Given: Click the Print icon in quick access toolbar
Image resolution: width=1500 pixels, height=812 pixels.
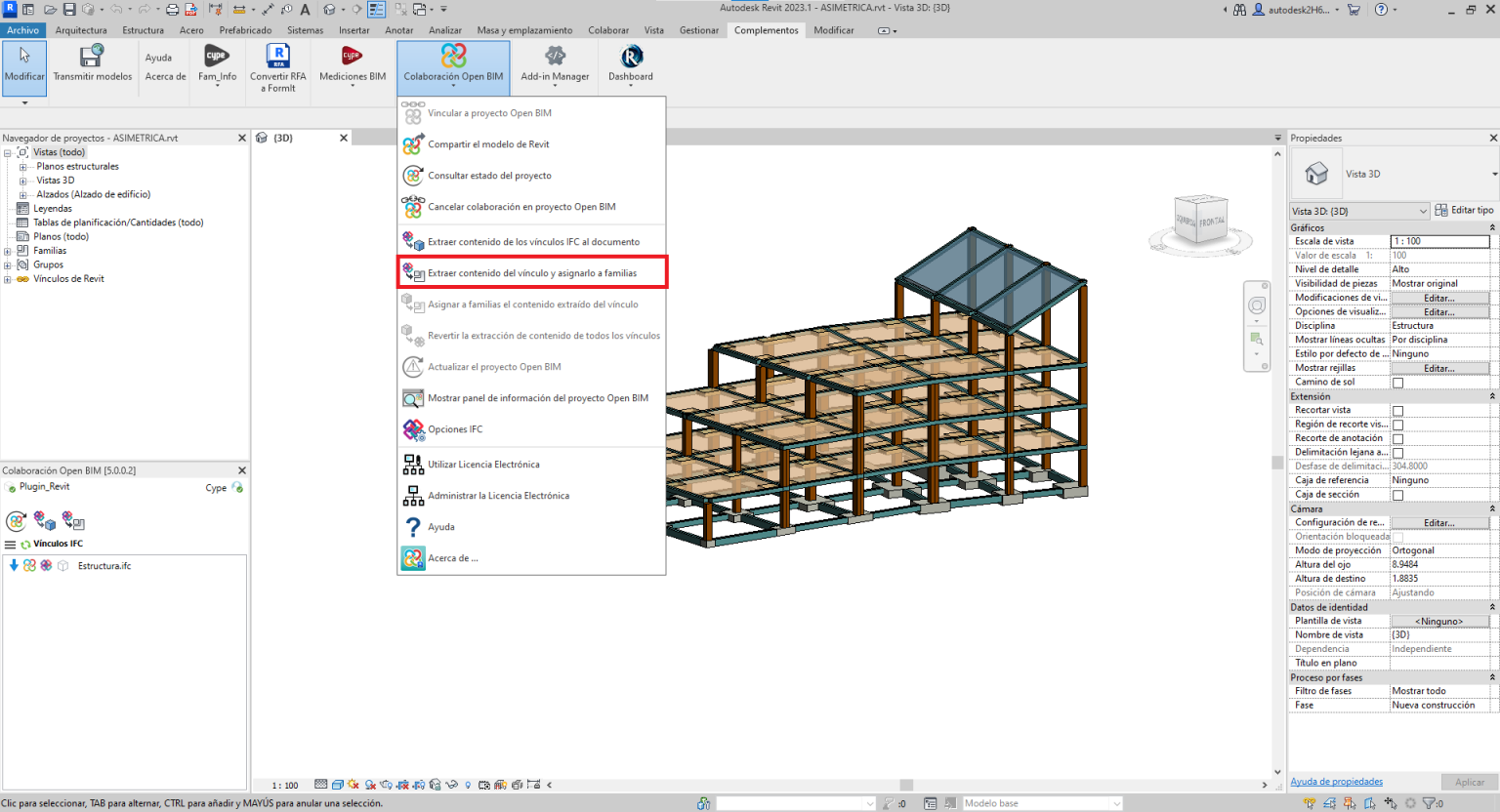Looking at the screenshot, I should pos(172,9).
